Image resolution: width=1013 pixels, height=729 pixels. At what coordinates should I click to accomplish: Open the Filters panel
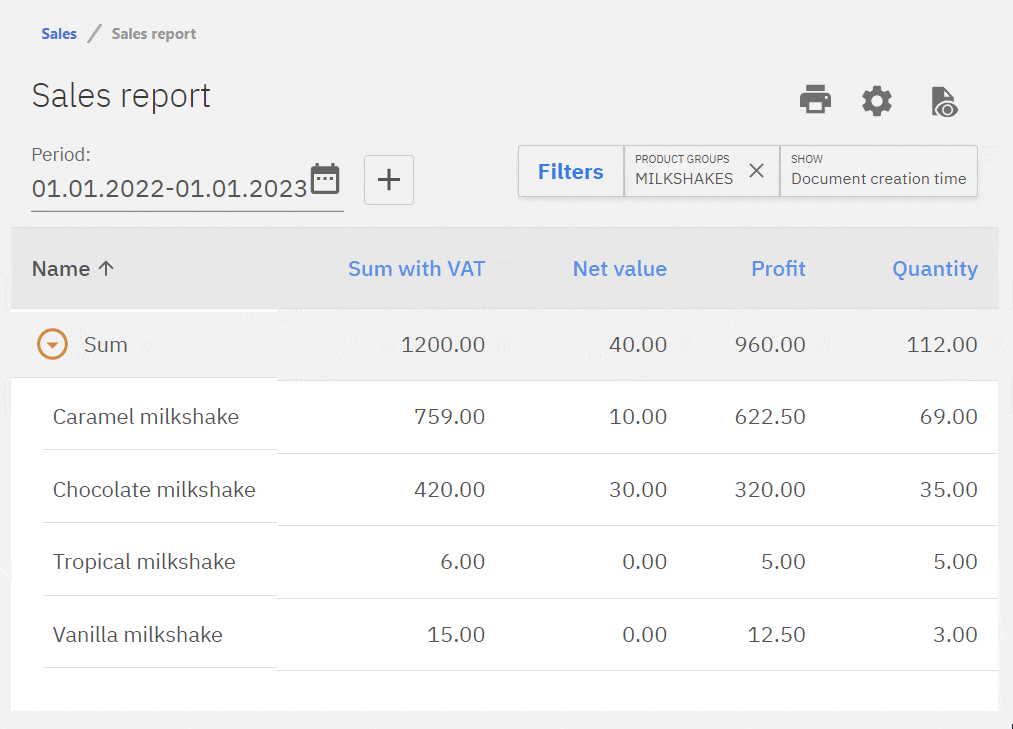(x=570, y=172)
